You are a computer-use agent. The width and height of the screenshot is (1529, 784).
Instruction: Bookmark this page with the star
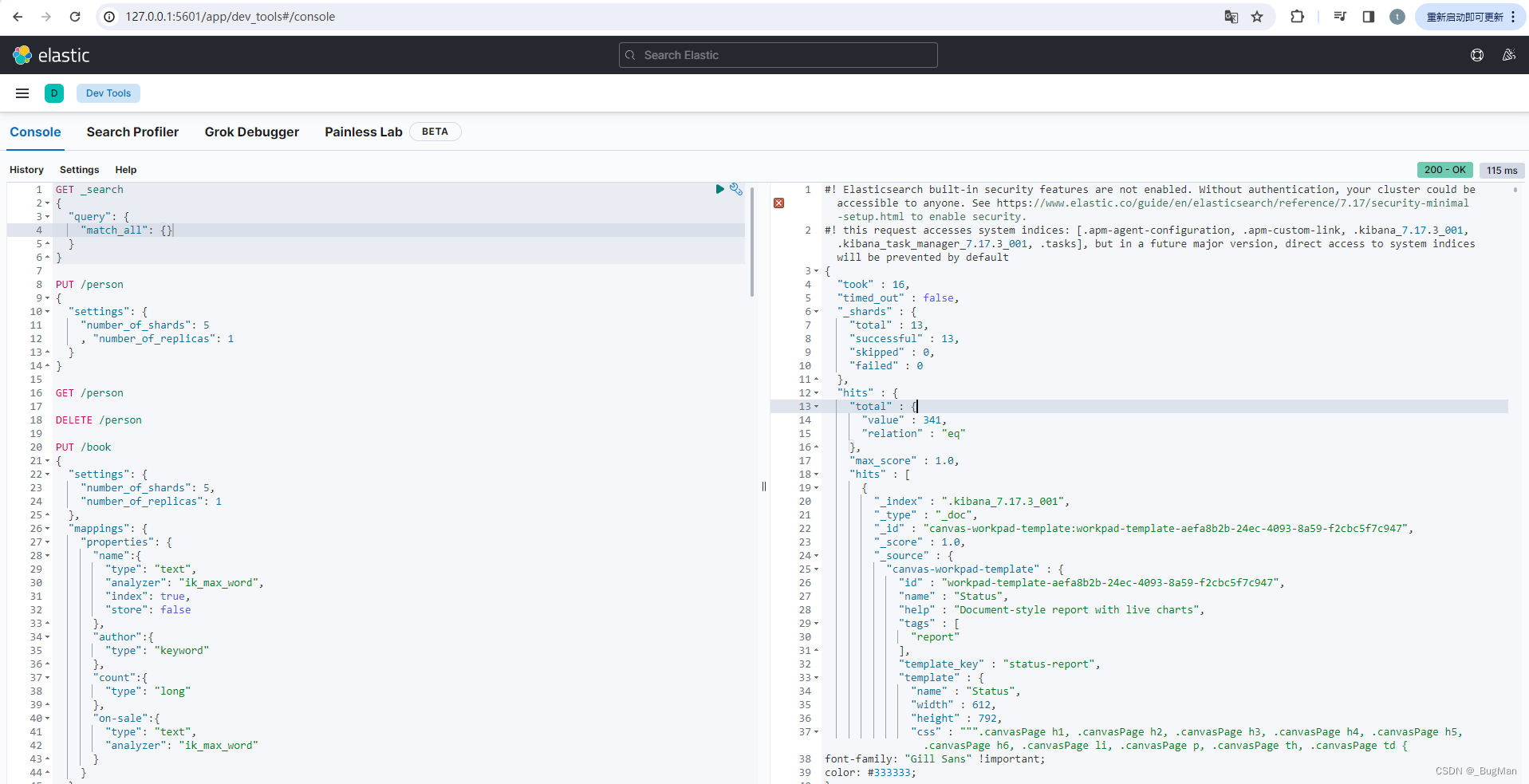1257,17
